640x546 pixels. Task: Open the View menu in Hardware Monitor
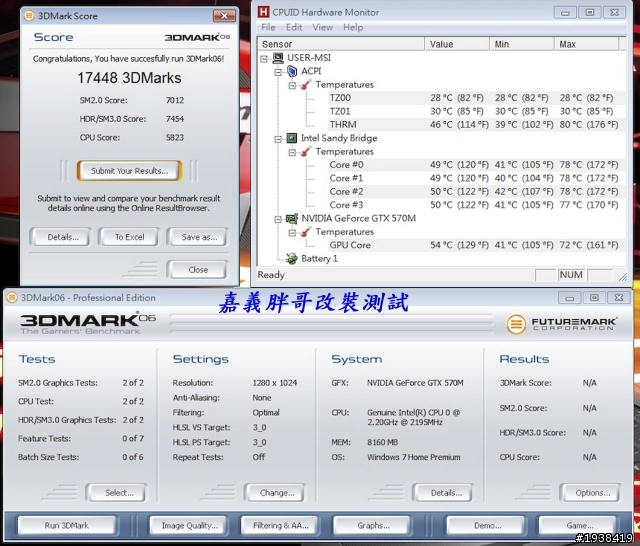pos(322,27)
